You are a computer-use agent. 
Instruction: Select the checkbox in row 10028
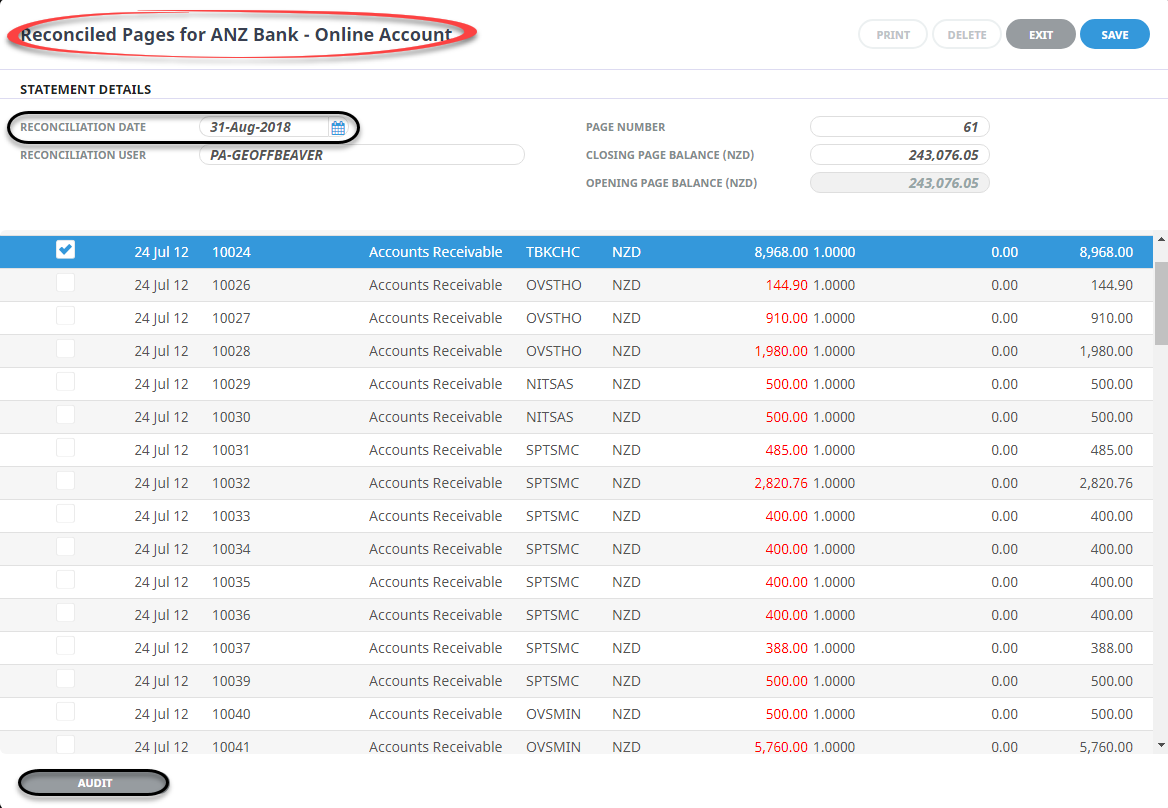click(x=66, y=349)
